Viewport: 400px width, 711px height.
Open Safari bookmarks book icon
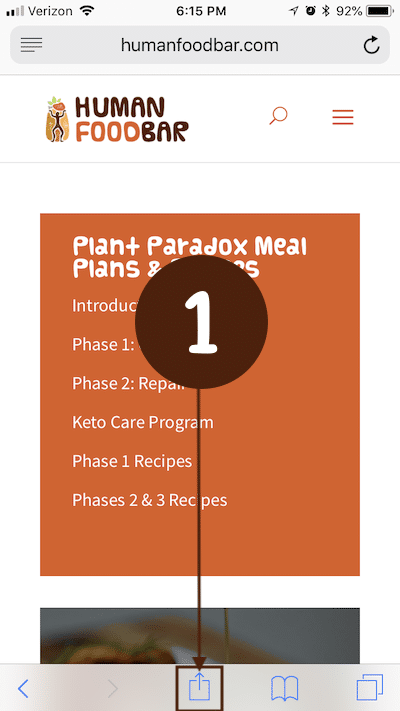(x=284, y=688)
